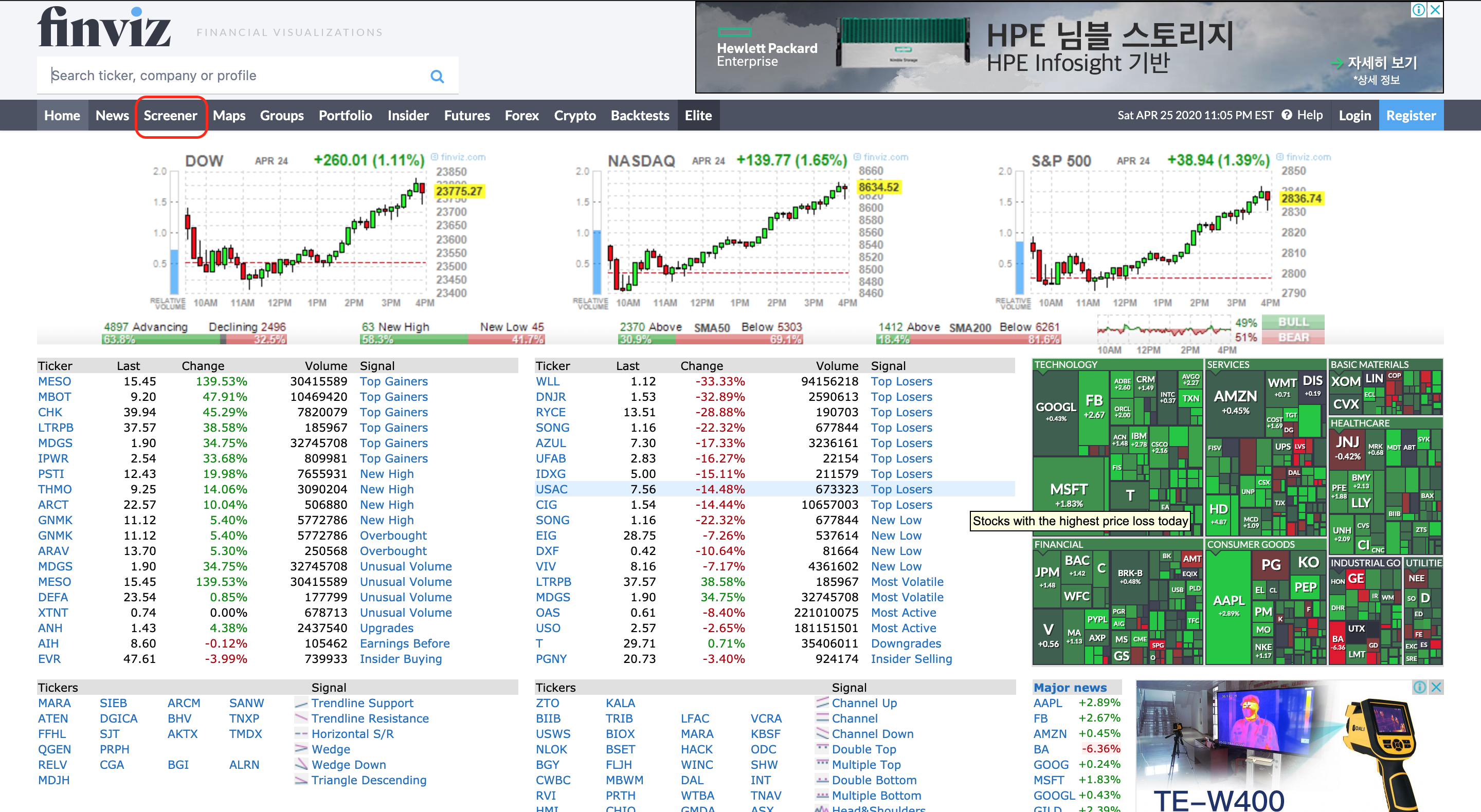This screenshot has width=1481, height=812.
Task: Close the HPE banner advertisement
Action: pyautogui.click(x=1436, y=10)
